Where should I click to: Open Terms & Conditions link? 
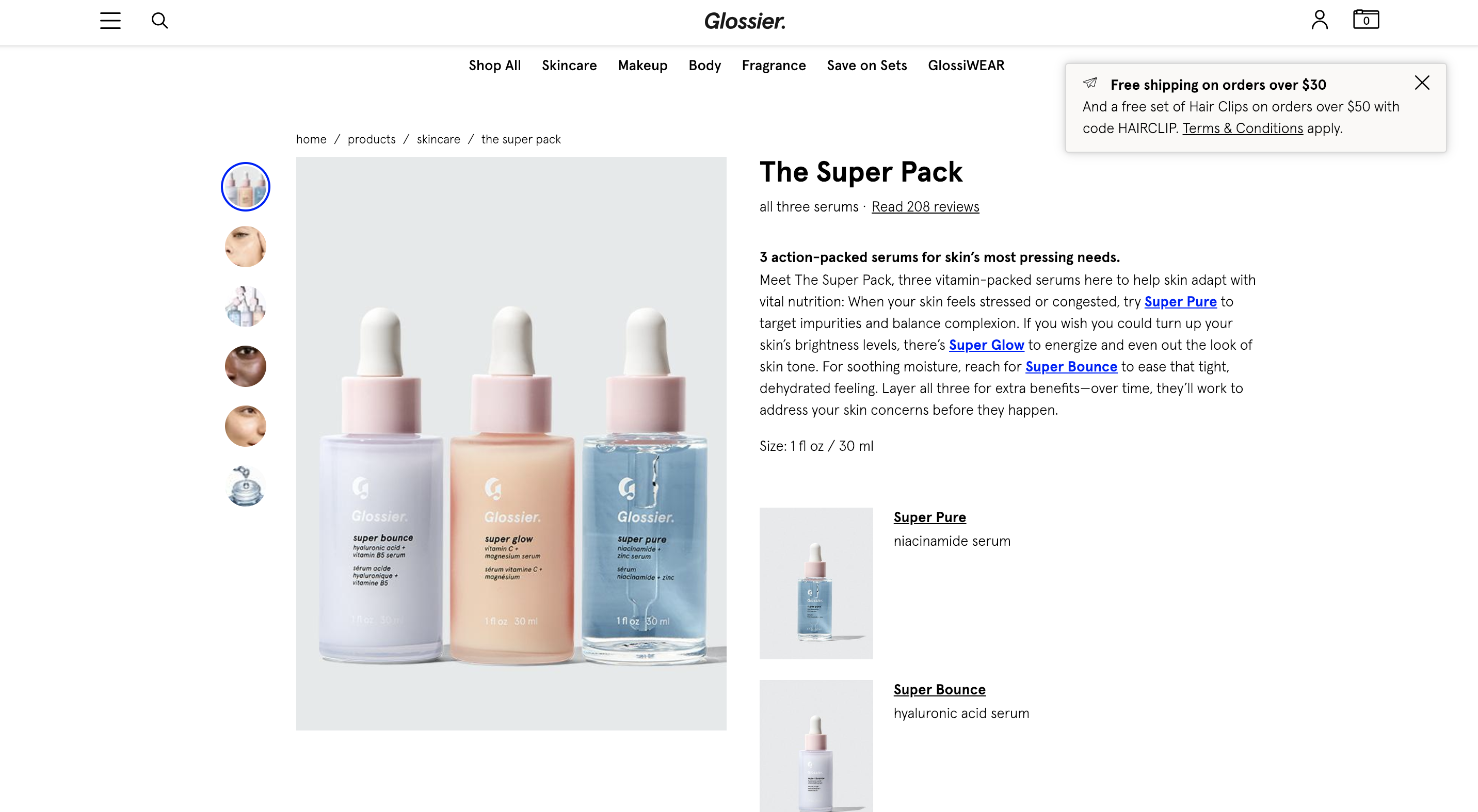[1243, 128]
